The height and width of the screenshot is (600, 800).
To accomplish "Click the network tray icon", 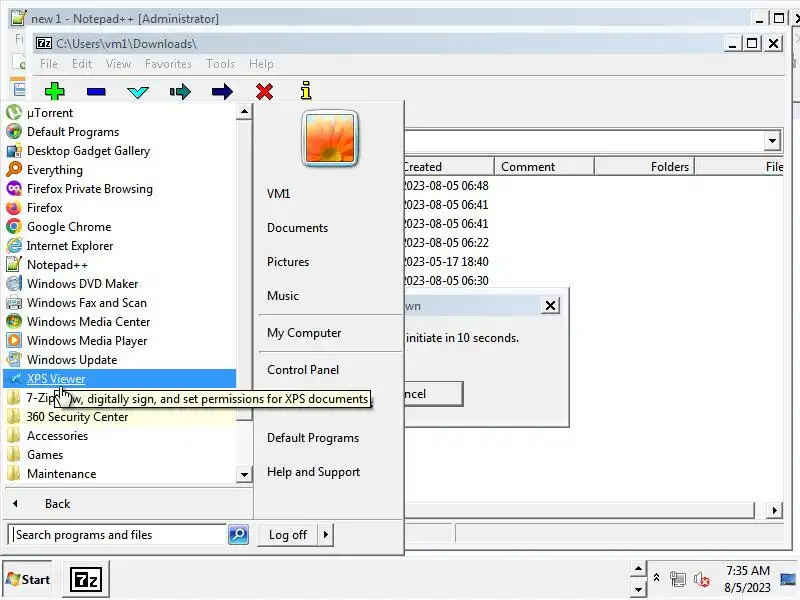I will click(x=678, y=580).
